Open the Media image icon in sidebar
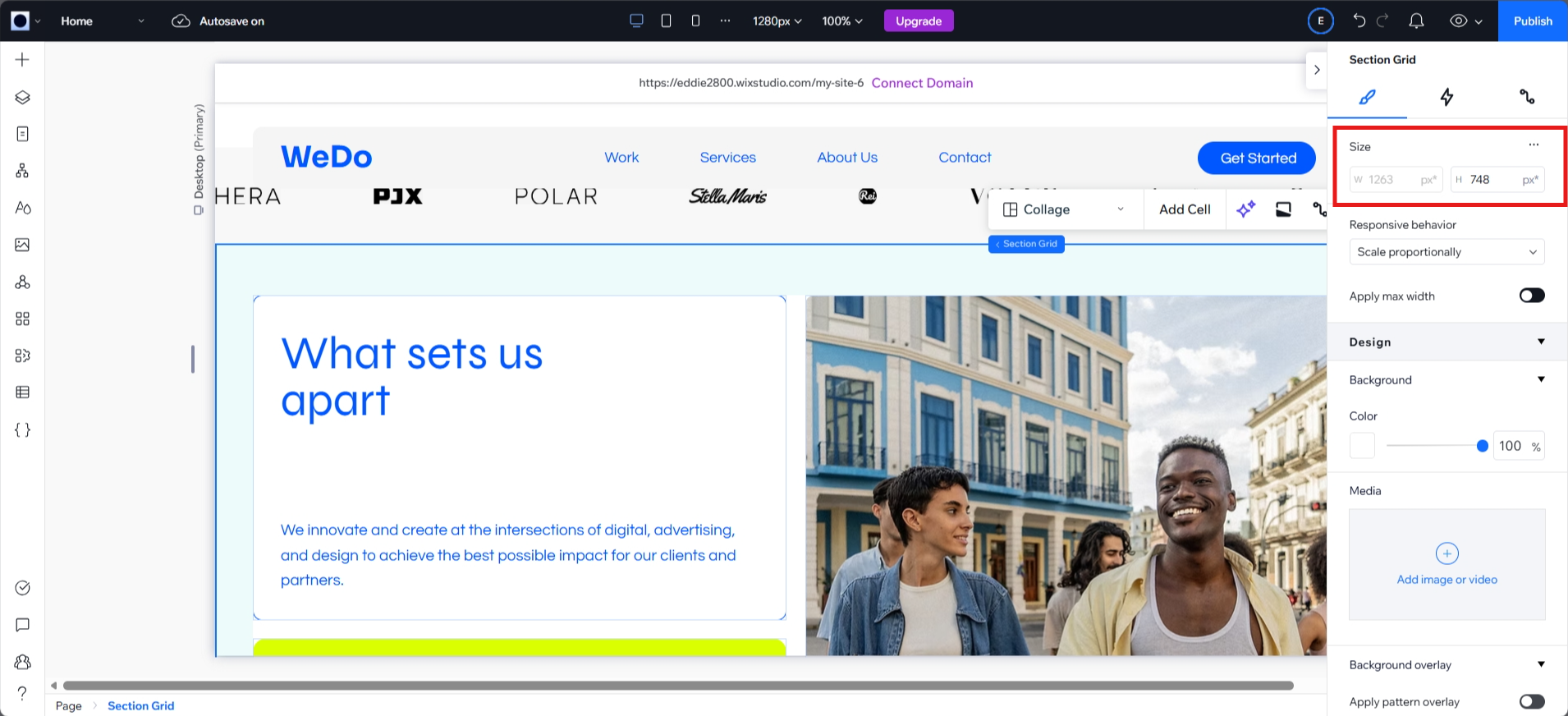The image size is (1568, 716). (22, 245)
